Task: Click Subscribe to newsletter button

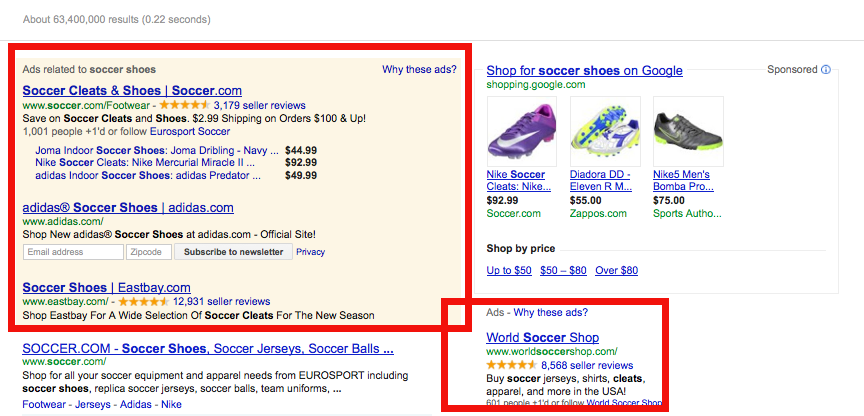Action: click(x=234, y=252)
